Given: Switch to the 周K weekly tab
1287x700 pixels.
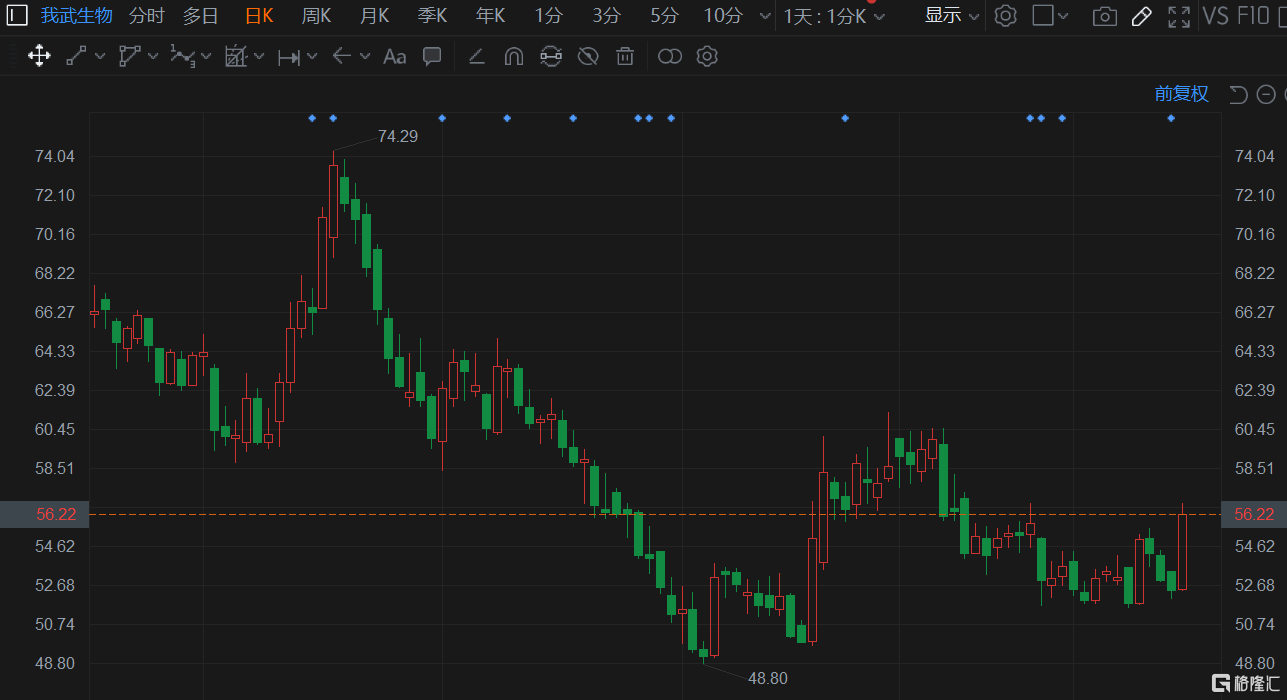Looking at the screenshot, I should point(316,16).
